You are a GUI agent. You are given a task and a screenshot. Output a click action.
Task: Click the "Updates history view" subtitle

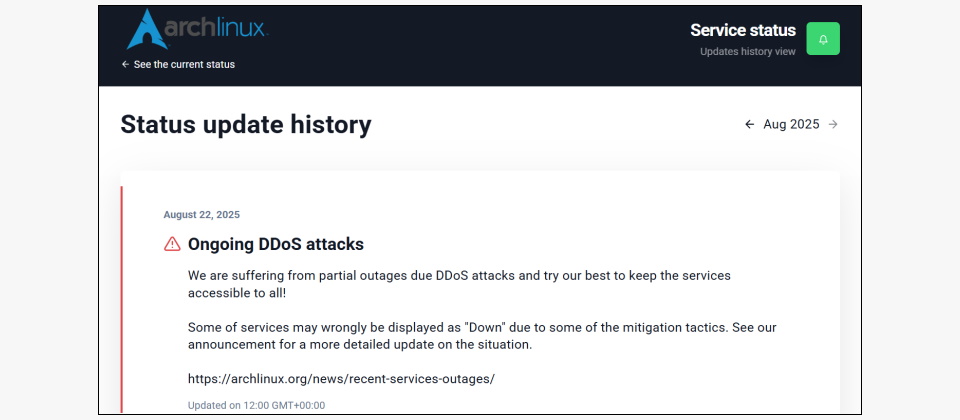coord(748,52)
